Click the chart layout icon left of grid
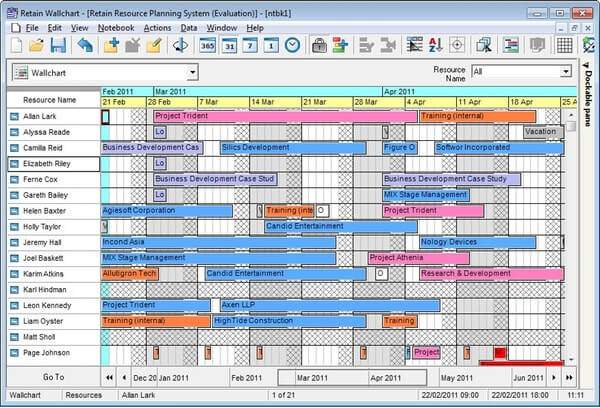This screenshot has height=408, width=600. pos(510,45)
